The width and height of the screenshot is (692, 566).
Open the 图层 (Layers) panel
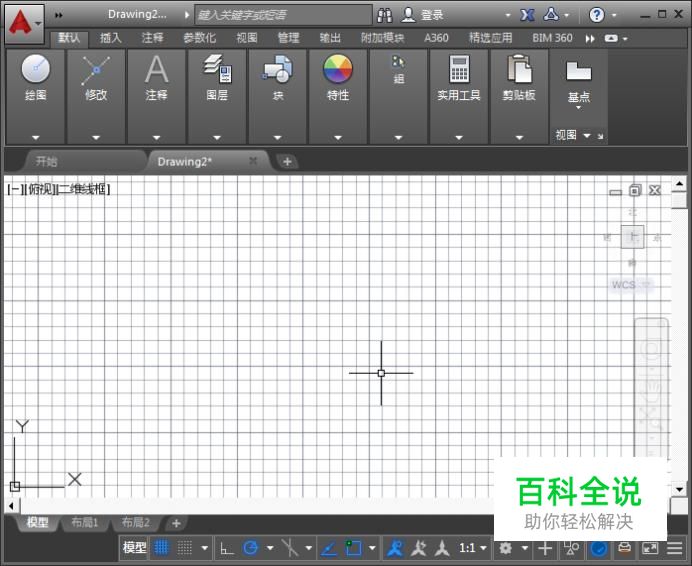tap(217, 79)
